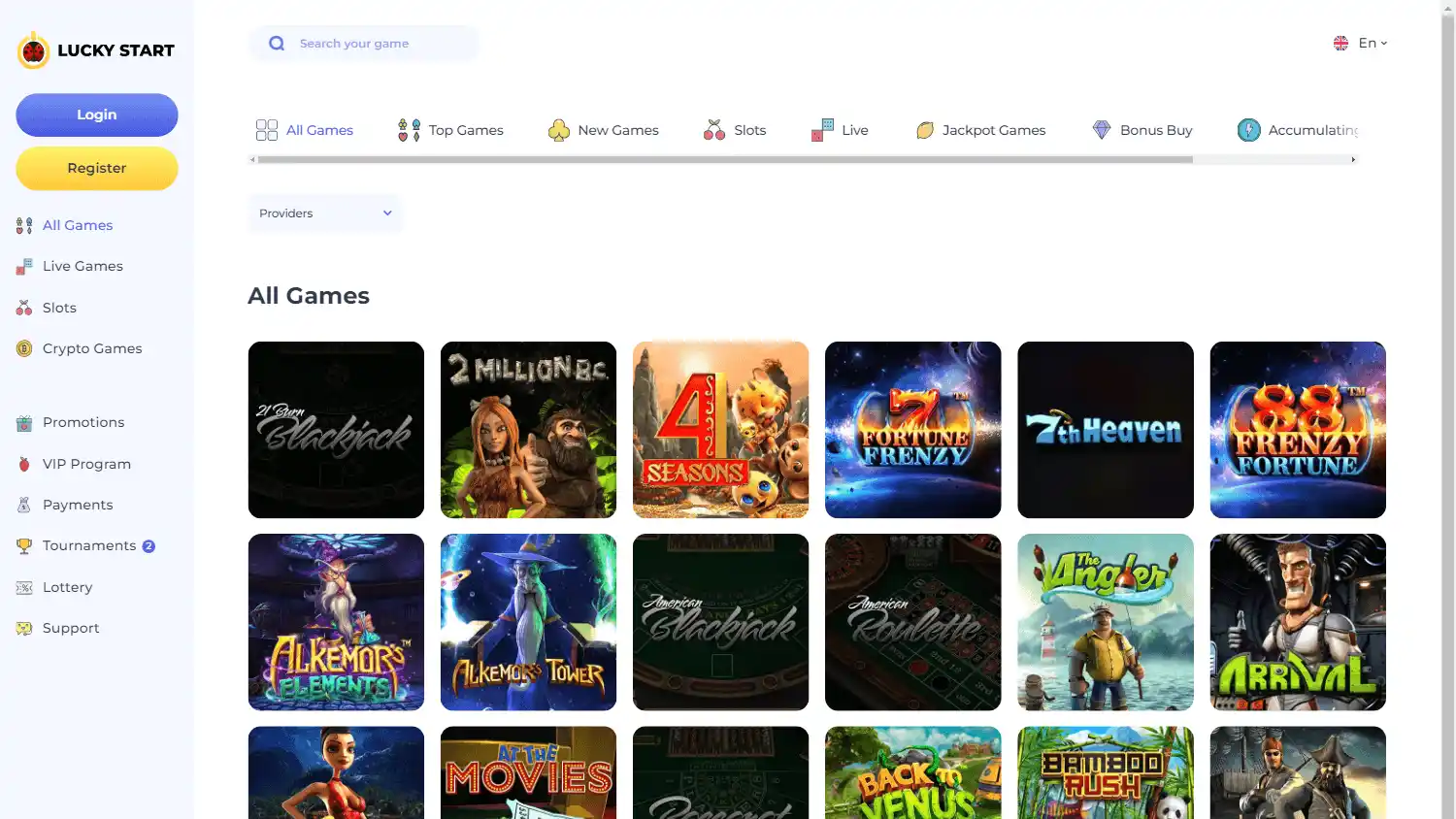The width and height of the screenshot is (1456, 819).
Task: Click the Crypto Games coin icon
Action: point(24,348)
